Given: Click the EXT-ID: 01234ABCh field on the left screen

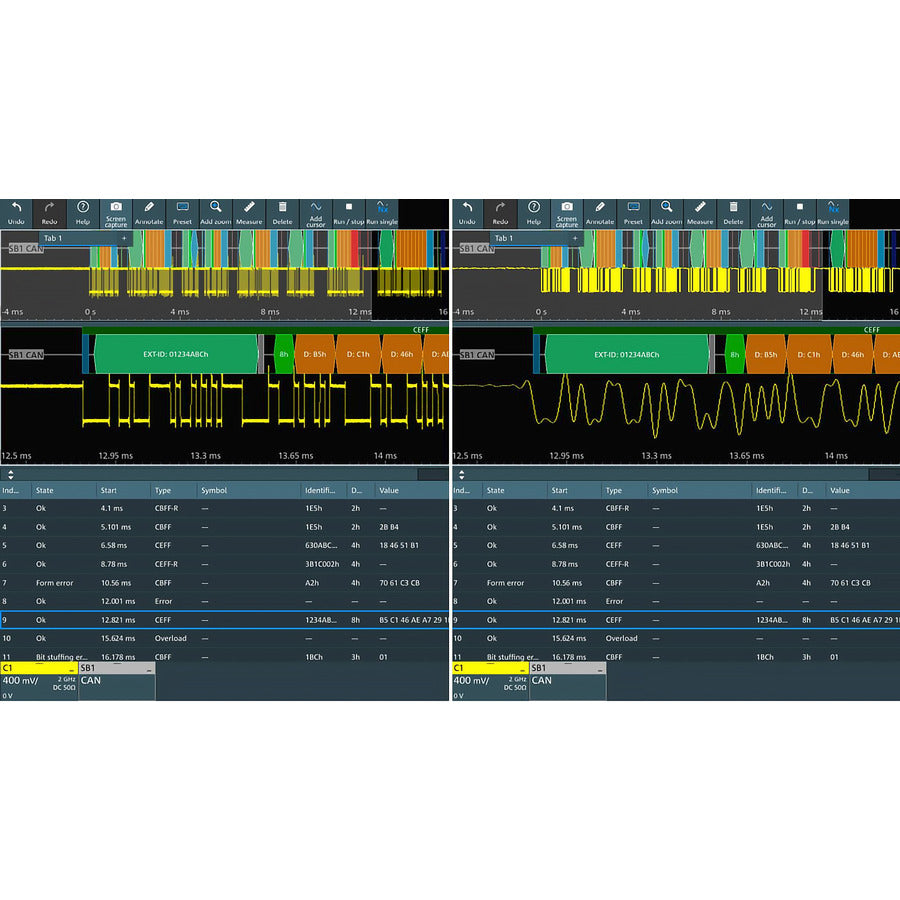Looking at the screenshot, I should click(176, 355).
